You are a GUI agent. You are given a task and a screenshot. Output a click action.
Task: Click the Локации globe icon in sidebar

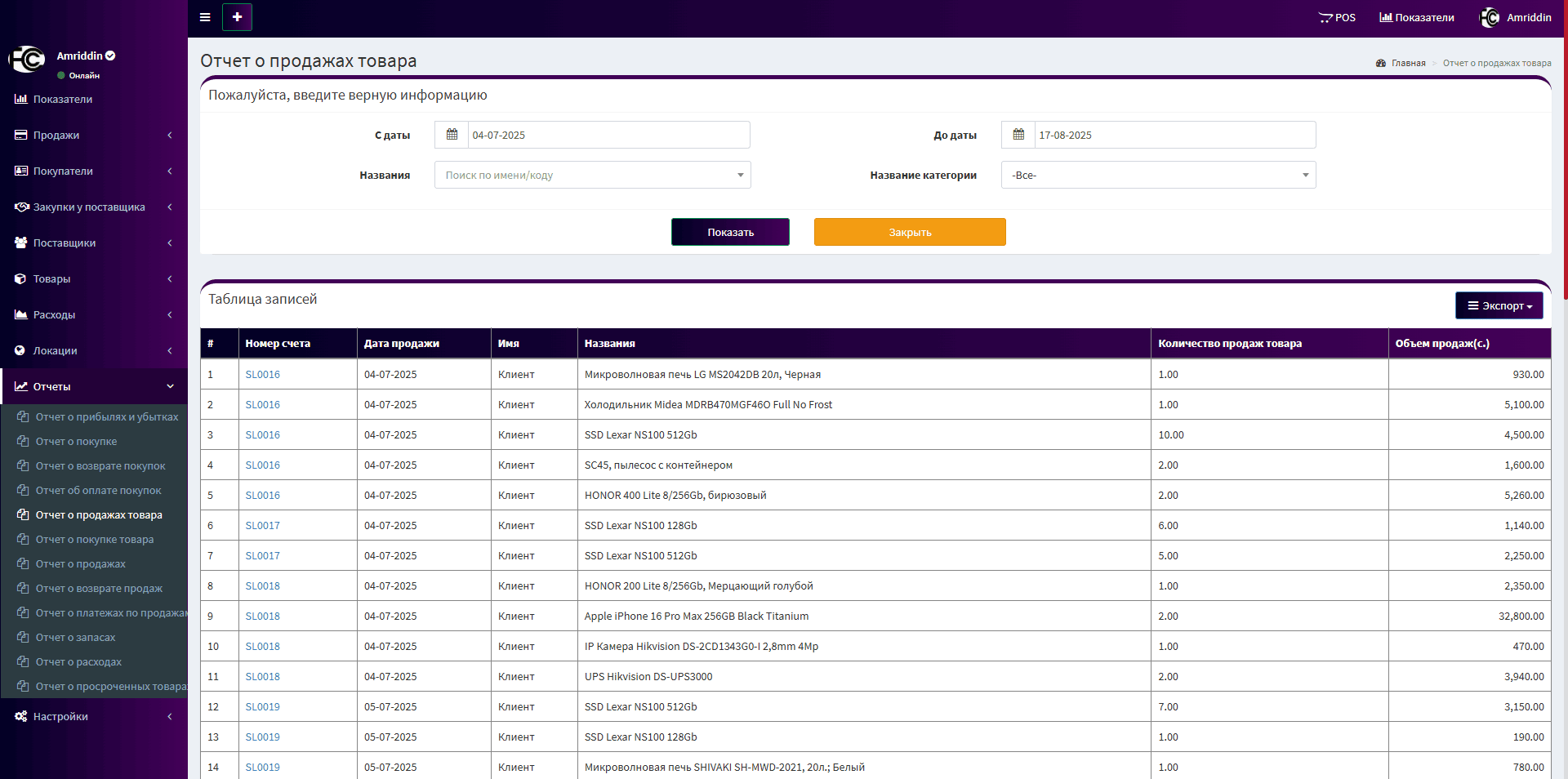tap(20, 350)
